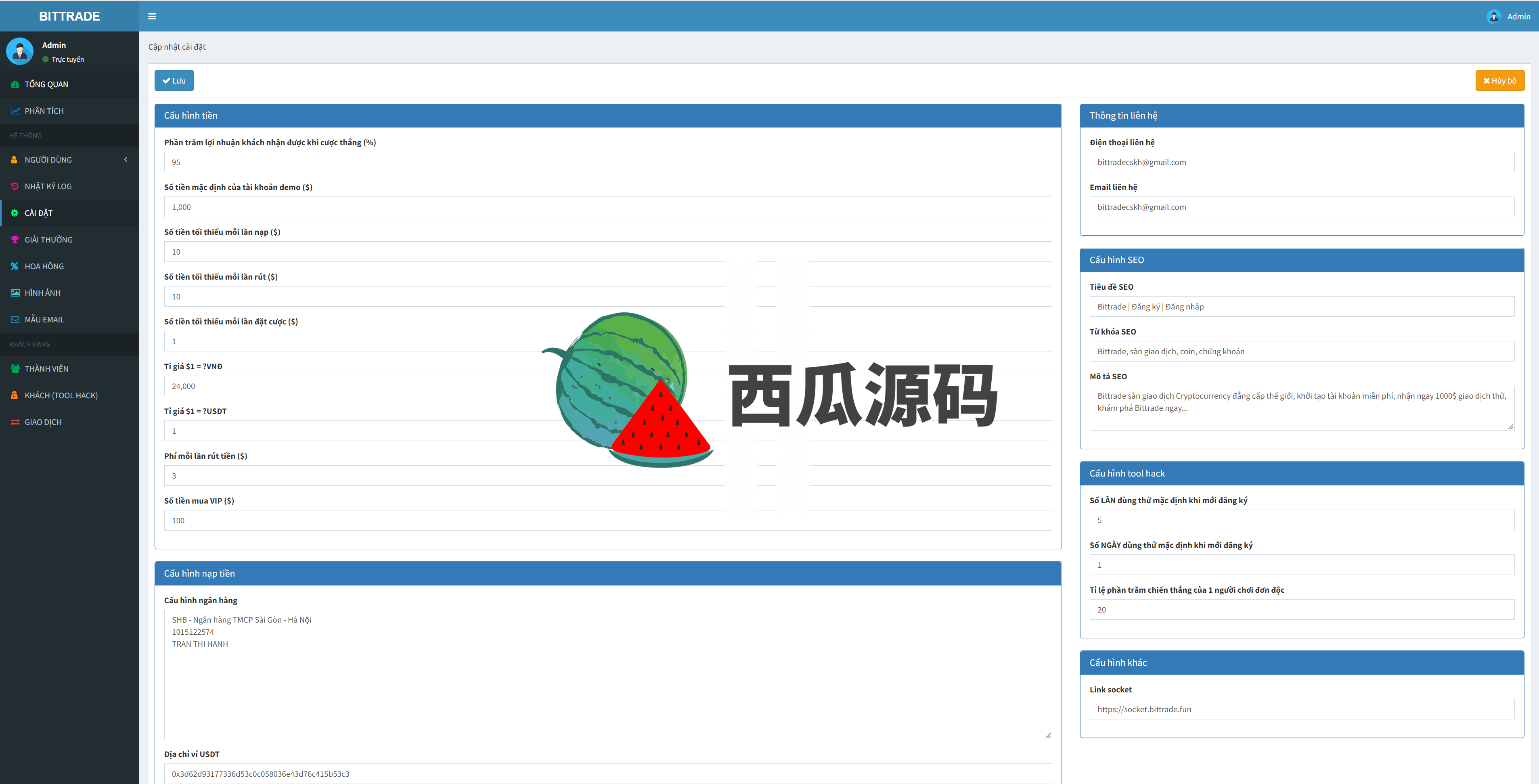Click the Cấu hình tool hack header

[x=1302, y=473]
